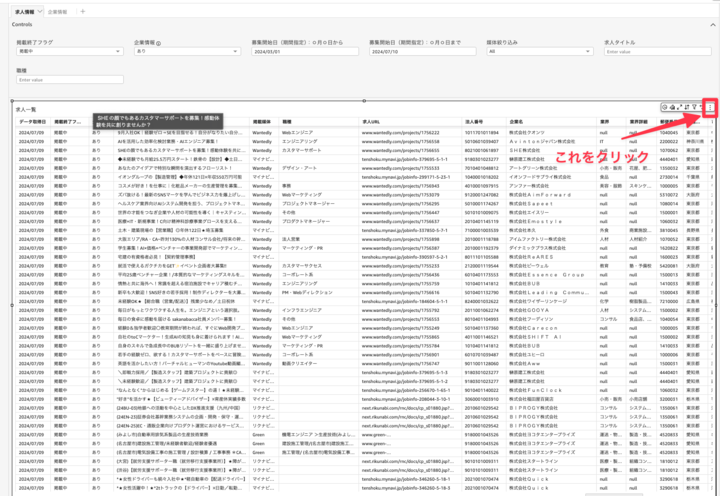Focus the 求人タイトル Enter value field

[658, 52]
